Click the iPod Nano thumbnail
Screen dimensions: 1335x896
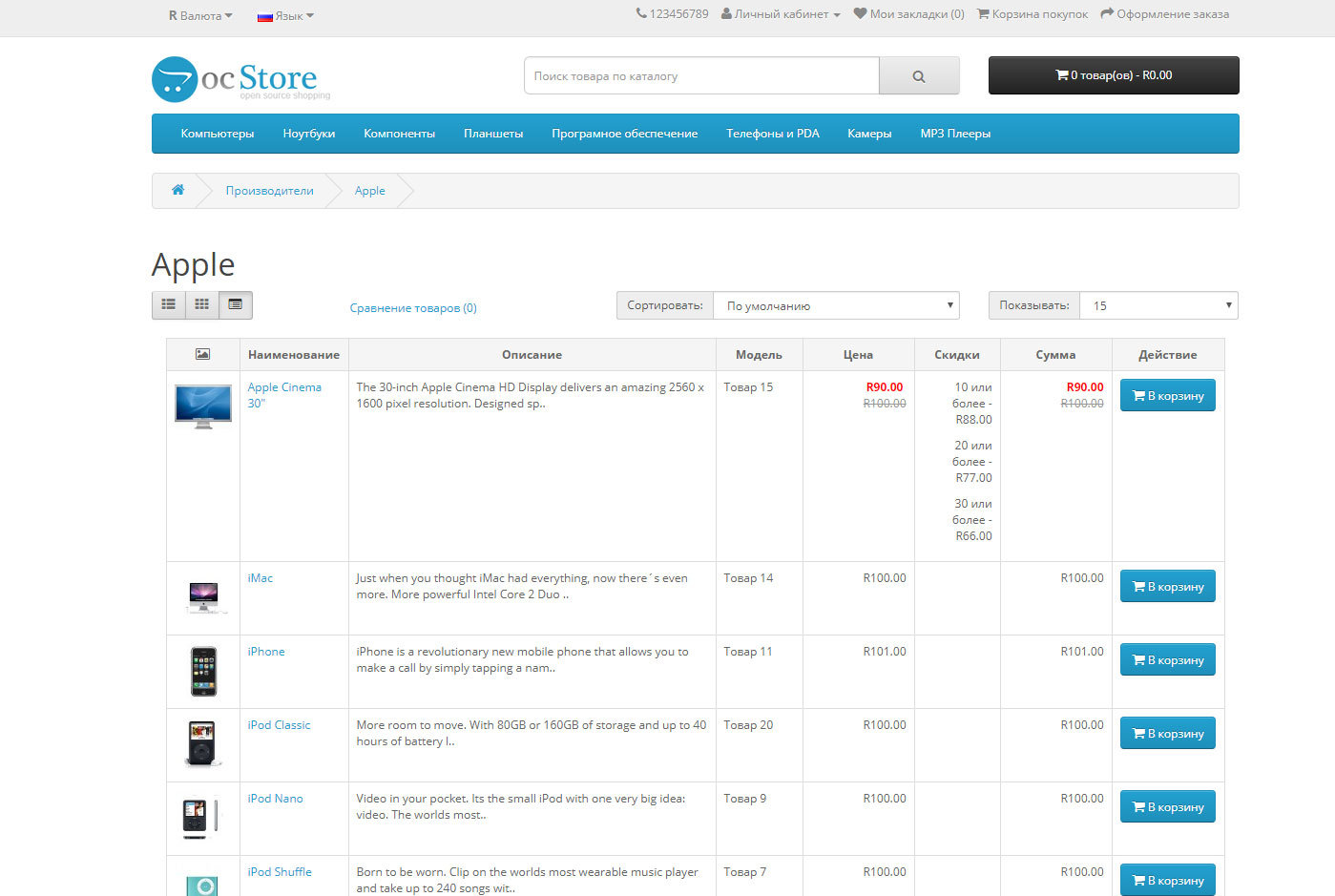pyautogui.click(x=200, y=819)
